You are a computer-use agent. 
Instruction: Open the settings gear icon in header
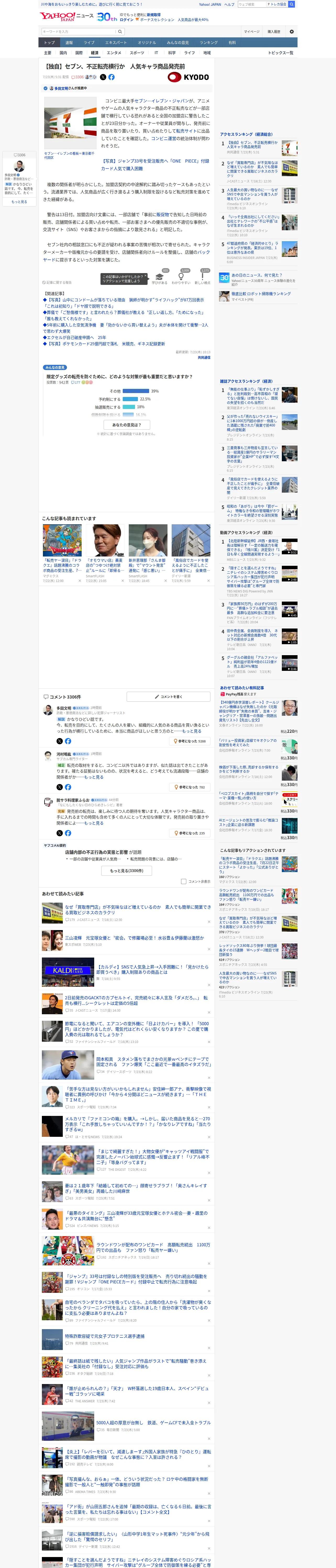tap(291, 32)
